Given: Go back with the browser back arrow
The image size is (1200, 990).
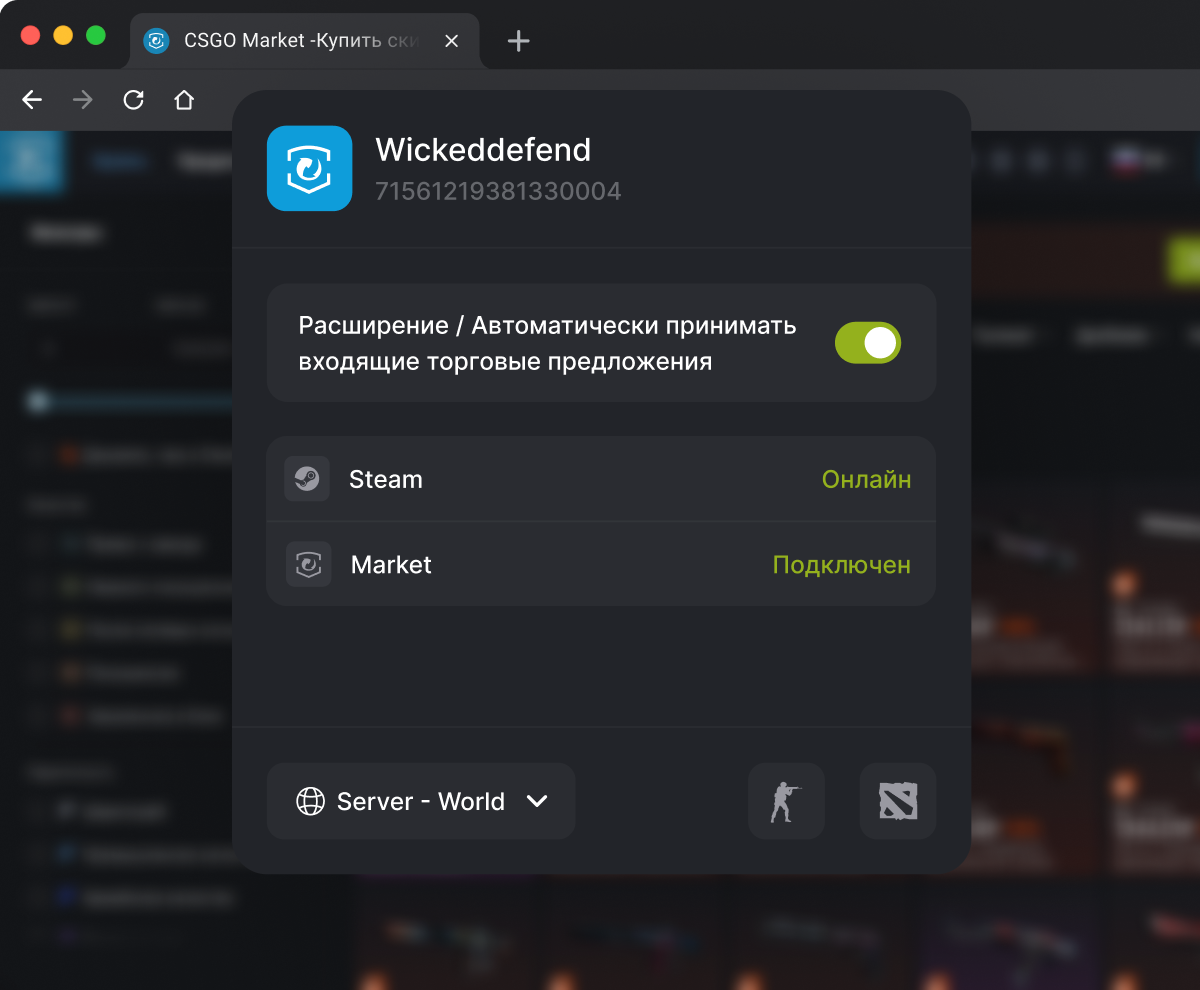Looking at the screenshot, I should pos(32,100).
